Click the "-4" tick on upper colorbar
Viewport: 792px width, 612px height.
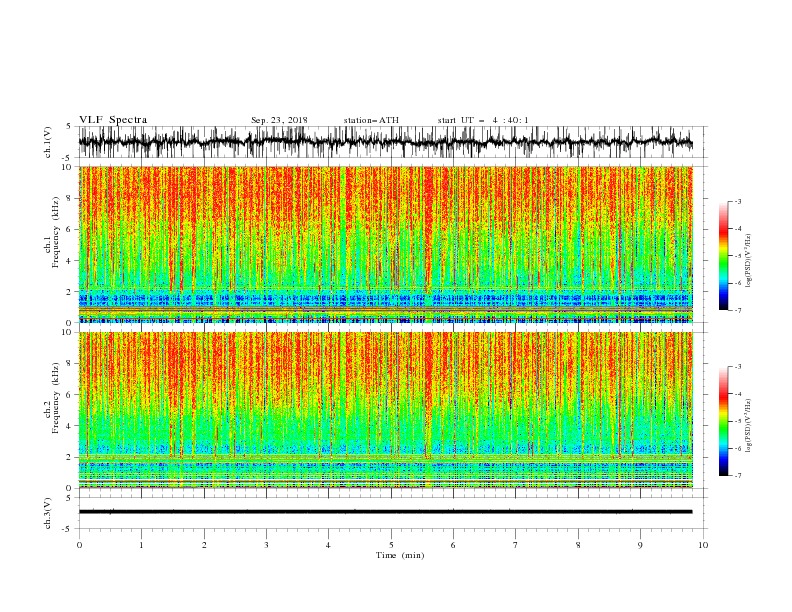pos(737,229)
